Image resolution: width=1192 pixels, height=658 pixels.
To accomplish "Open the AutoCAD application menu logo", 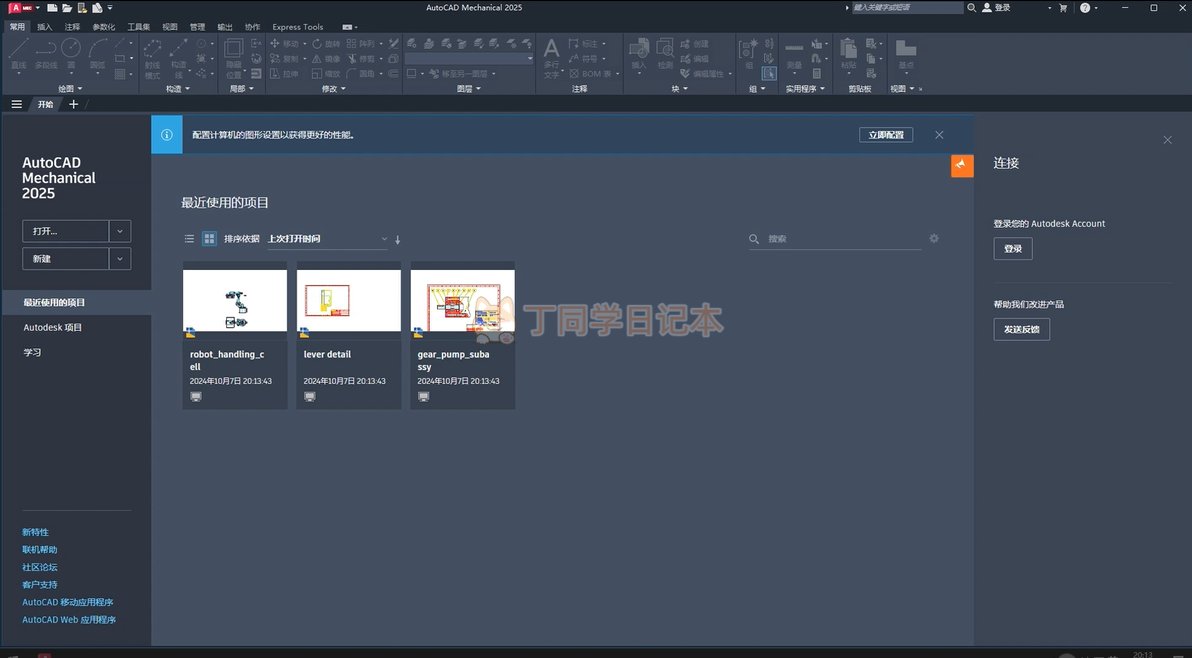I will (x=16, y=8).
